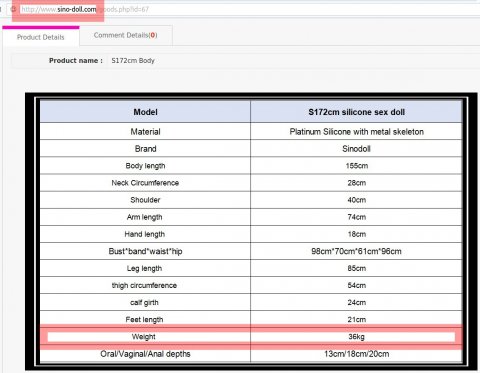Select the 'S172cm Body' product name text

click(x=133, y=61)
